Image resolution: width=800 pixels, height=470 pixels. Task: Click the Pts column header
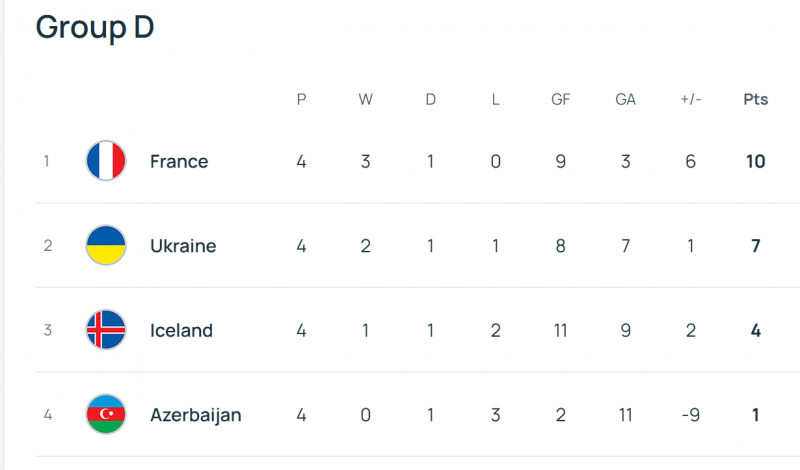[756, 100]
